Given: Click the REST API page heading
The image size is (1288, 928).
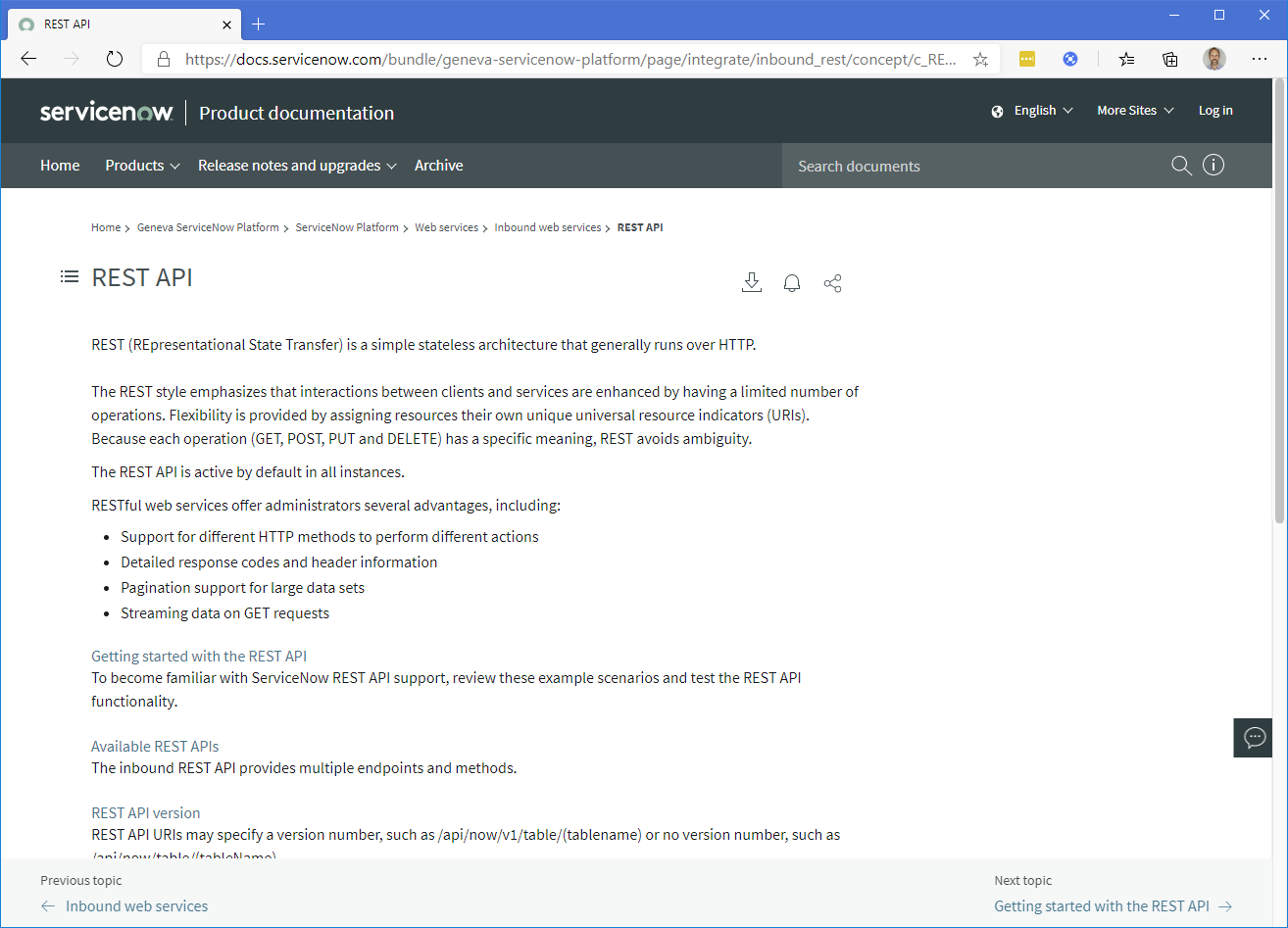Looking at the screenshot, I should pos(142,277).
